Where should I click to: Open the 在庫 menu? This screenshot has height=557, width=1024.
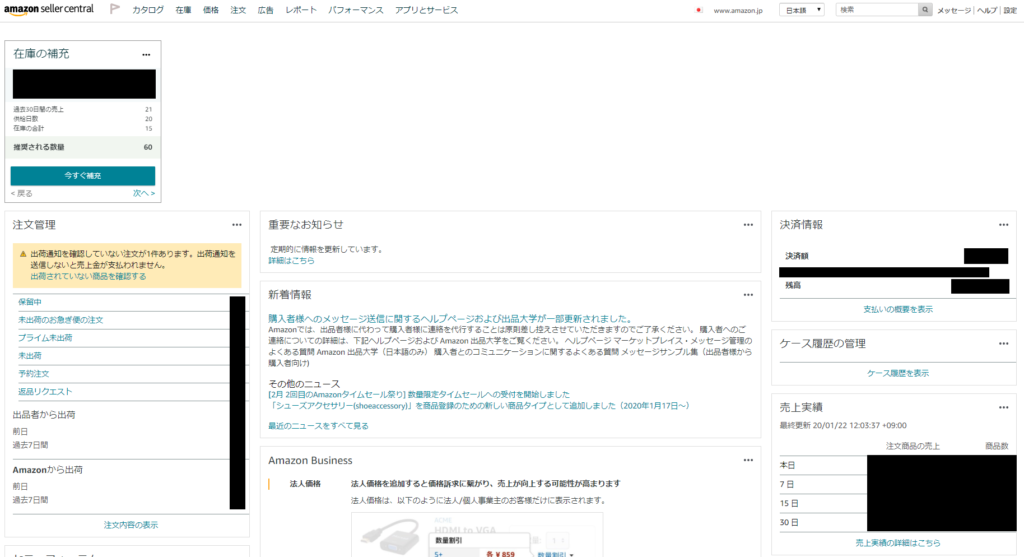click(184, 10)
